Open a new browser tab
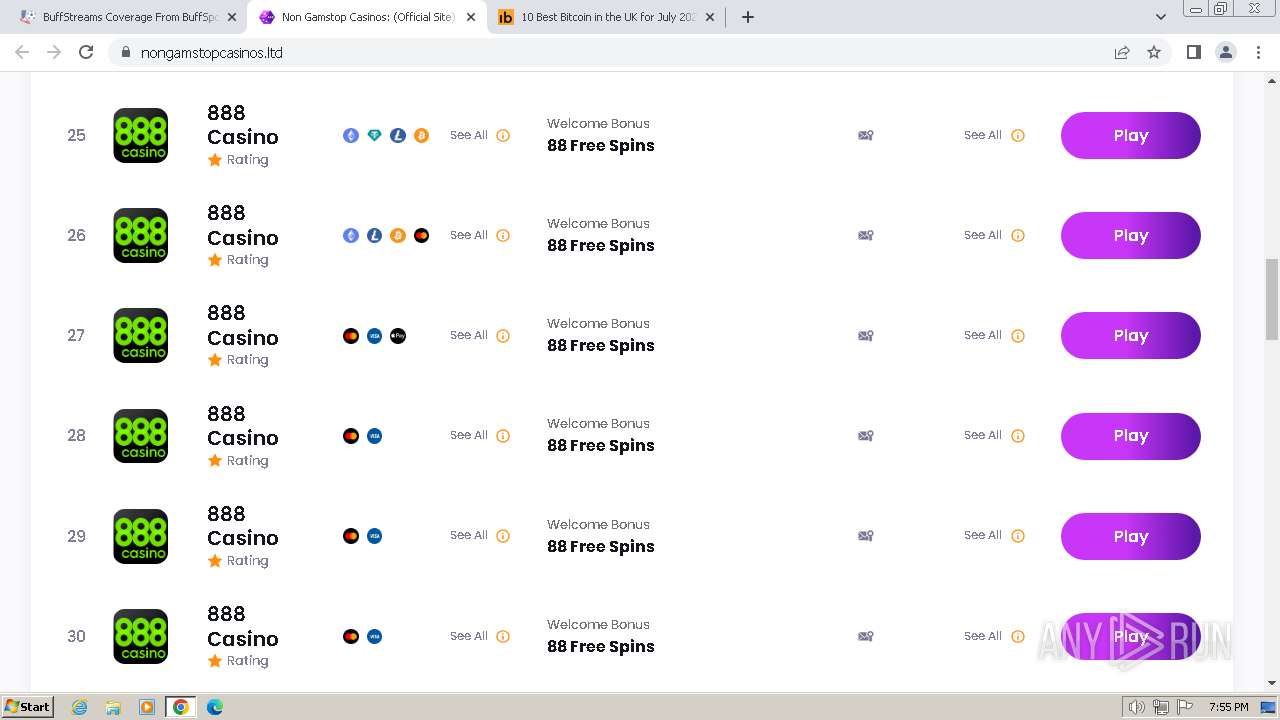 click(747, 17)
